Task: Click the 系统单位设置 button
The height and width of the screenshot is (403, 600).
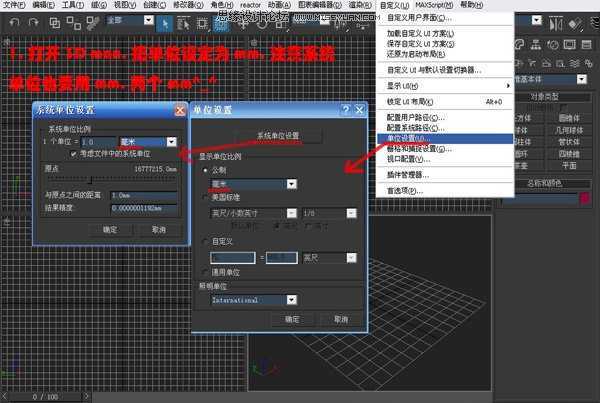Action: [x=278, y=136]
